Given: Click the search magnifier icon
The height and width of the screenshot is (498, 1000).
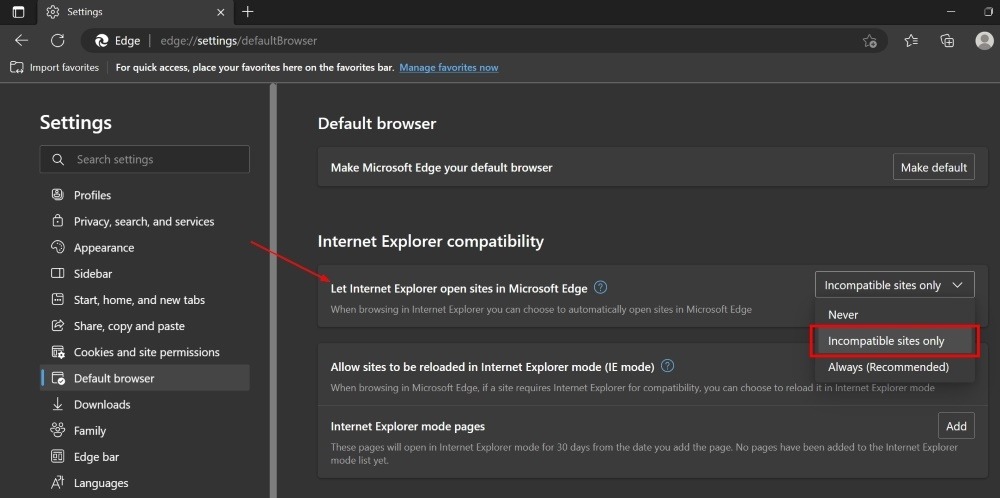Looking at the screenshot, I should [58, 159].
